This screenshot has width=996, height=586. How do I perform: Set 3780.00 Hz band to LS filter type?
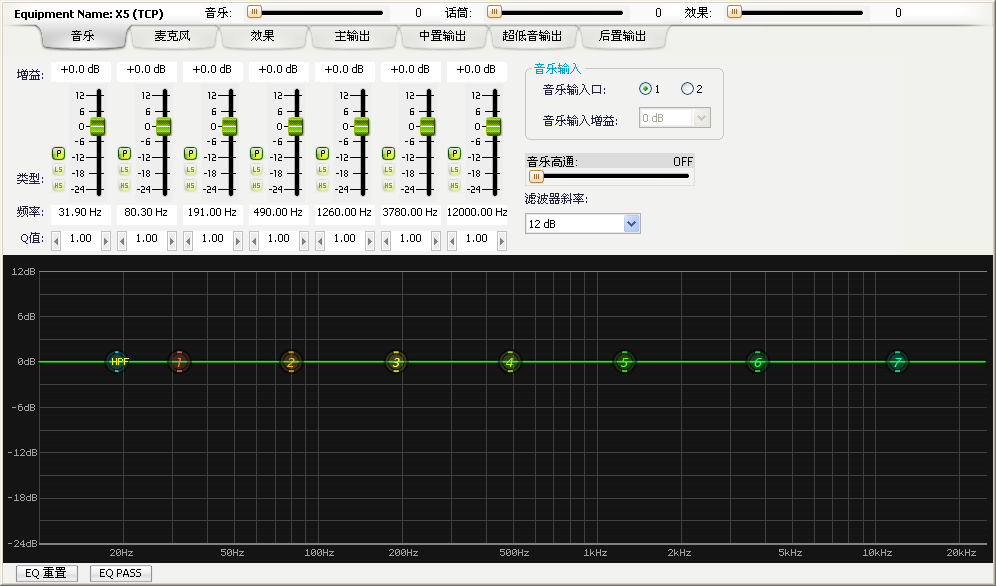(389, 170)
